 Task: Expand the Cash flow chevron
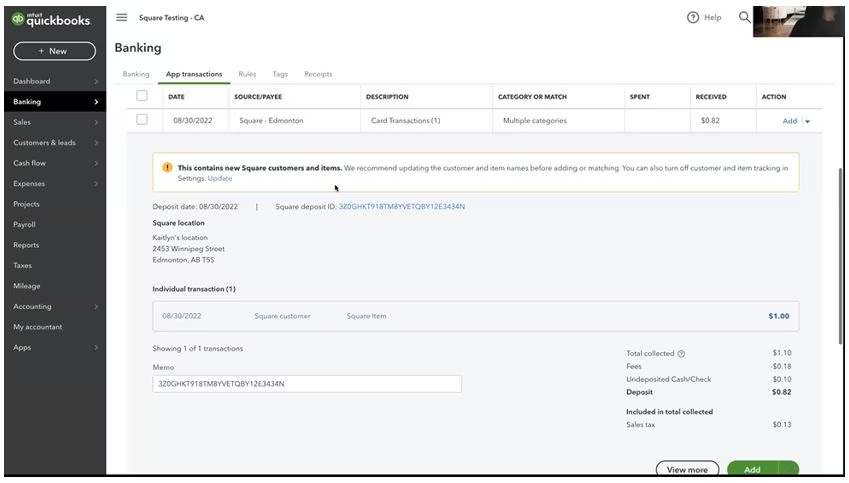[x=96, y=164]
